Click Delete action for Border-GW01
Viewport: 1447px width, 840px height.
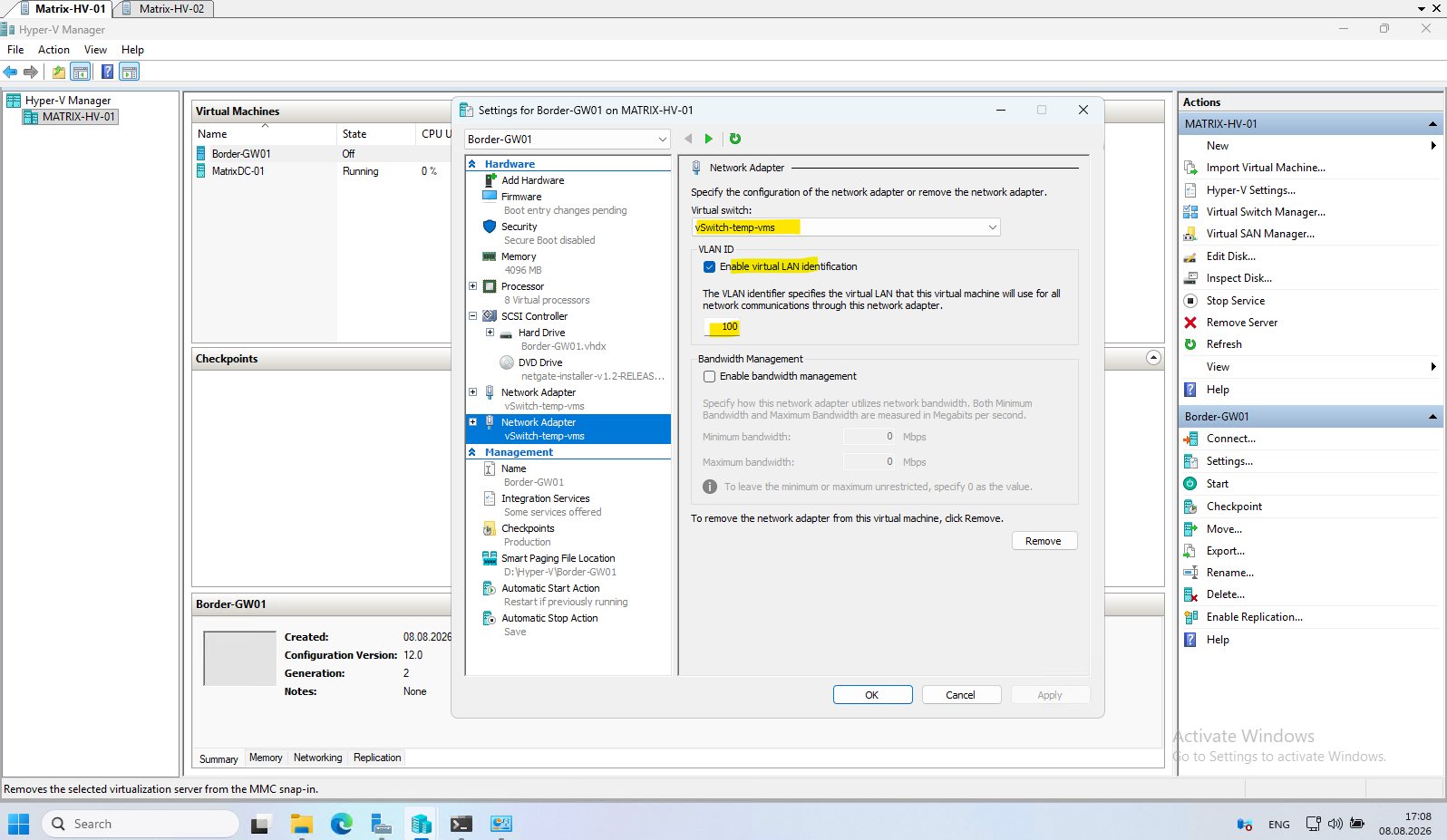point(1225,594)
